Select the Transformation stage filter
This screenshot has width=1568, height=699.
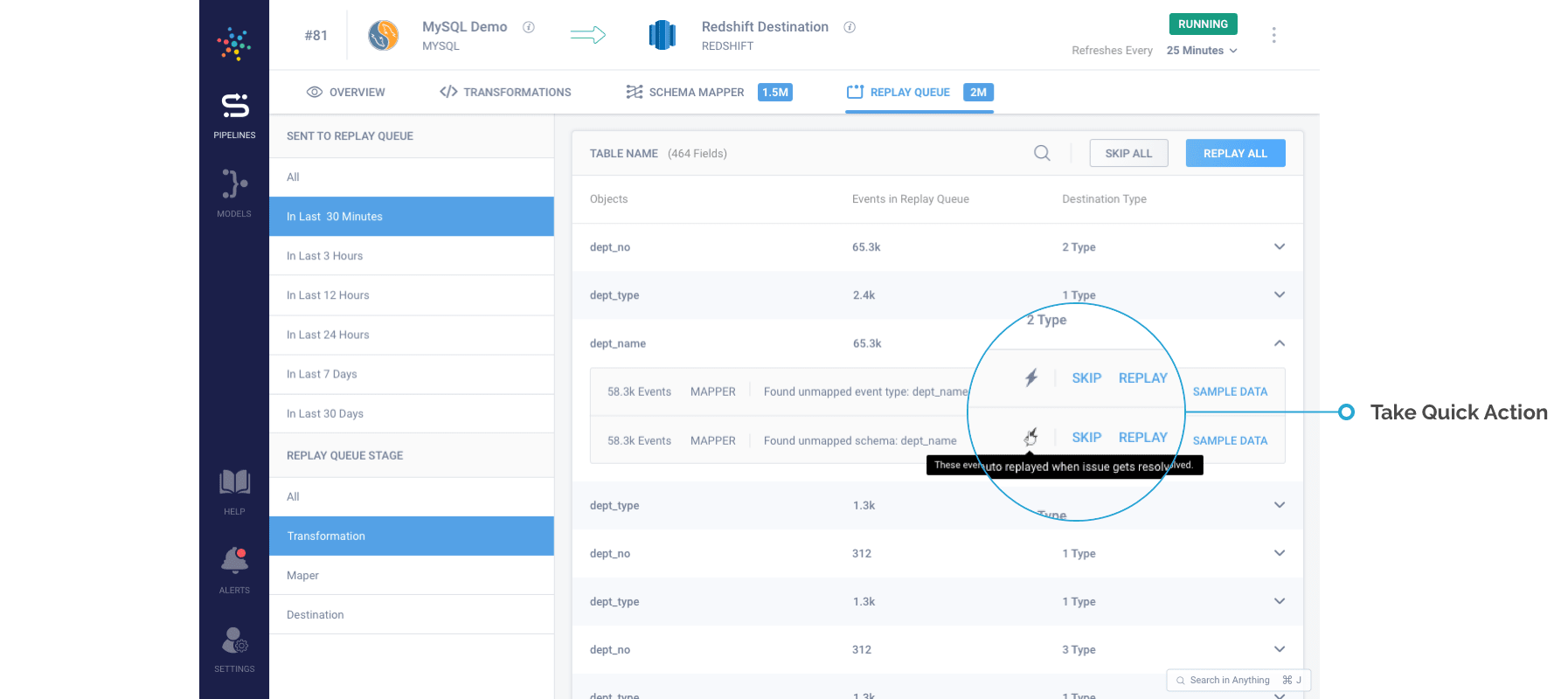(x=412, y=536)
